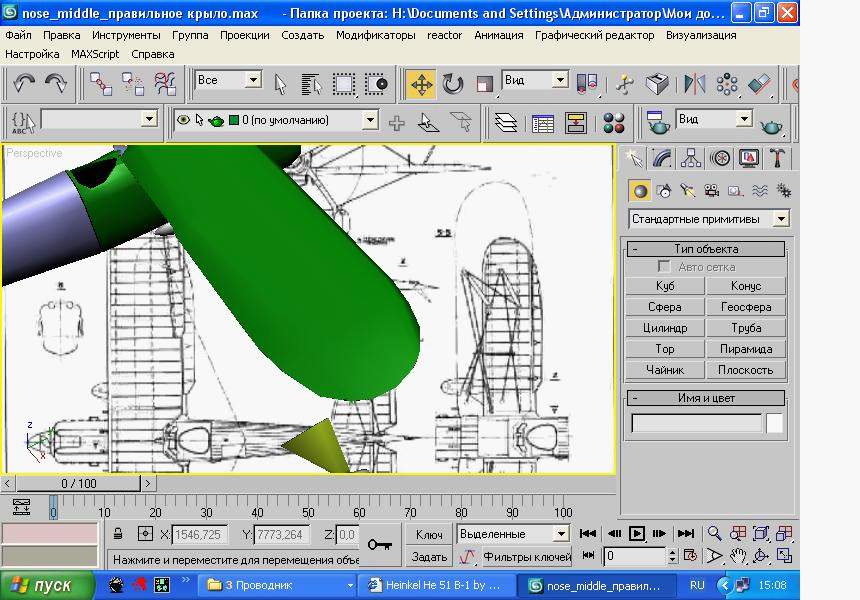This screenshot has width=860, height=600.
Task: Open the Modify panel tab
Action: [662, 158]
